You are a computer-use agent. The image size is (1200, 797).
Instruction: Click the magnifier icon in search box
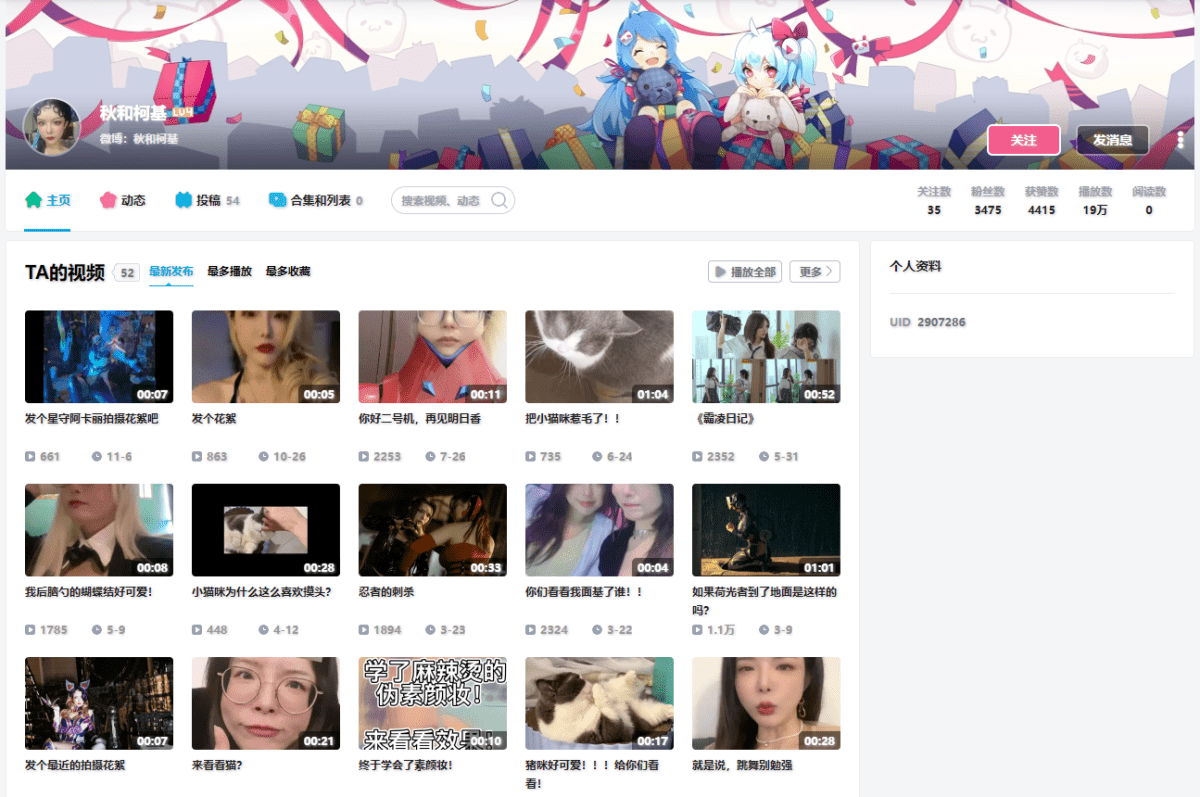[x=499, y=201]
